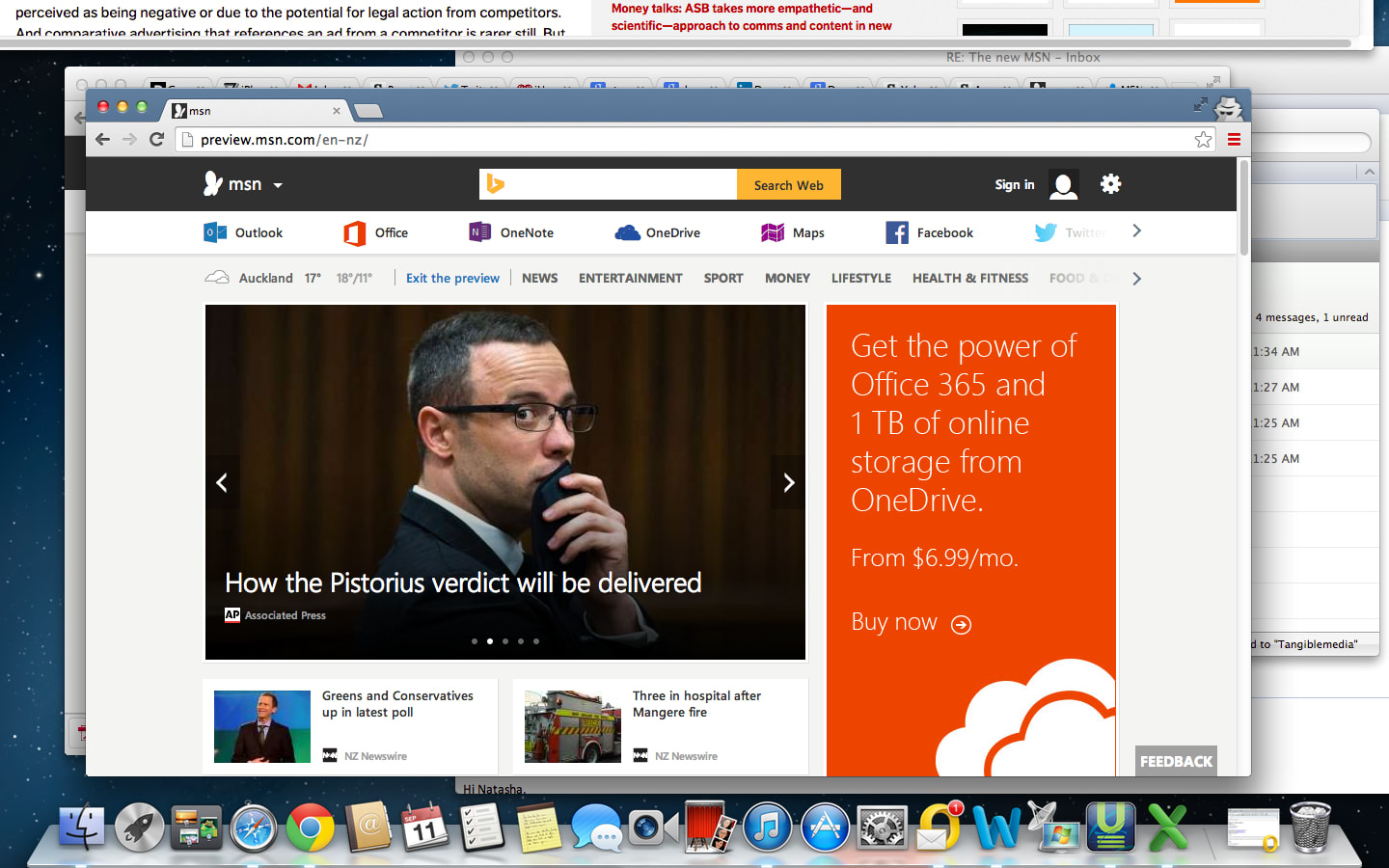Open the ENTERTAINMENT category
1389x868 pixels.
[630, 278]
